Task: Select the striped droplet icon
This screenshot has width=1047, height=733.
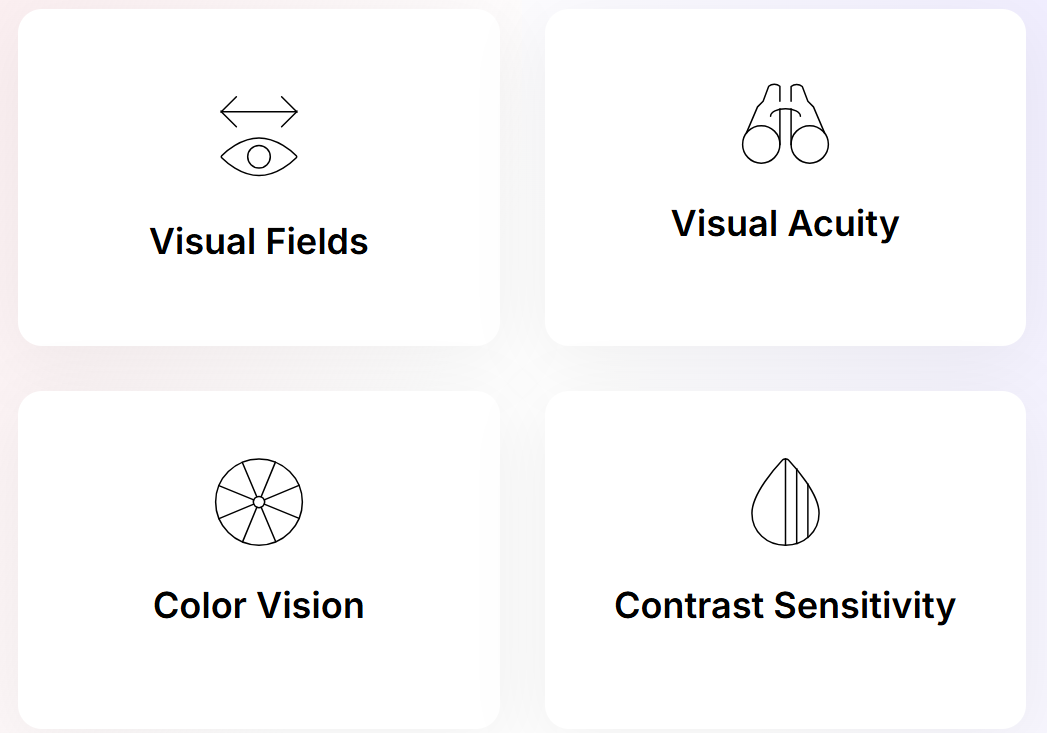Action: [785, 502]
